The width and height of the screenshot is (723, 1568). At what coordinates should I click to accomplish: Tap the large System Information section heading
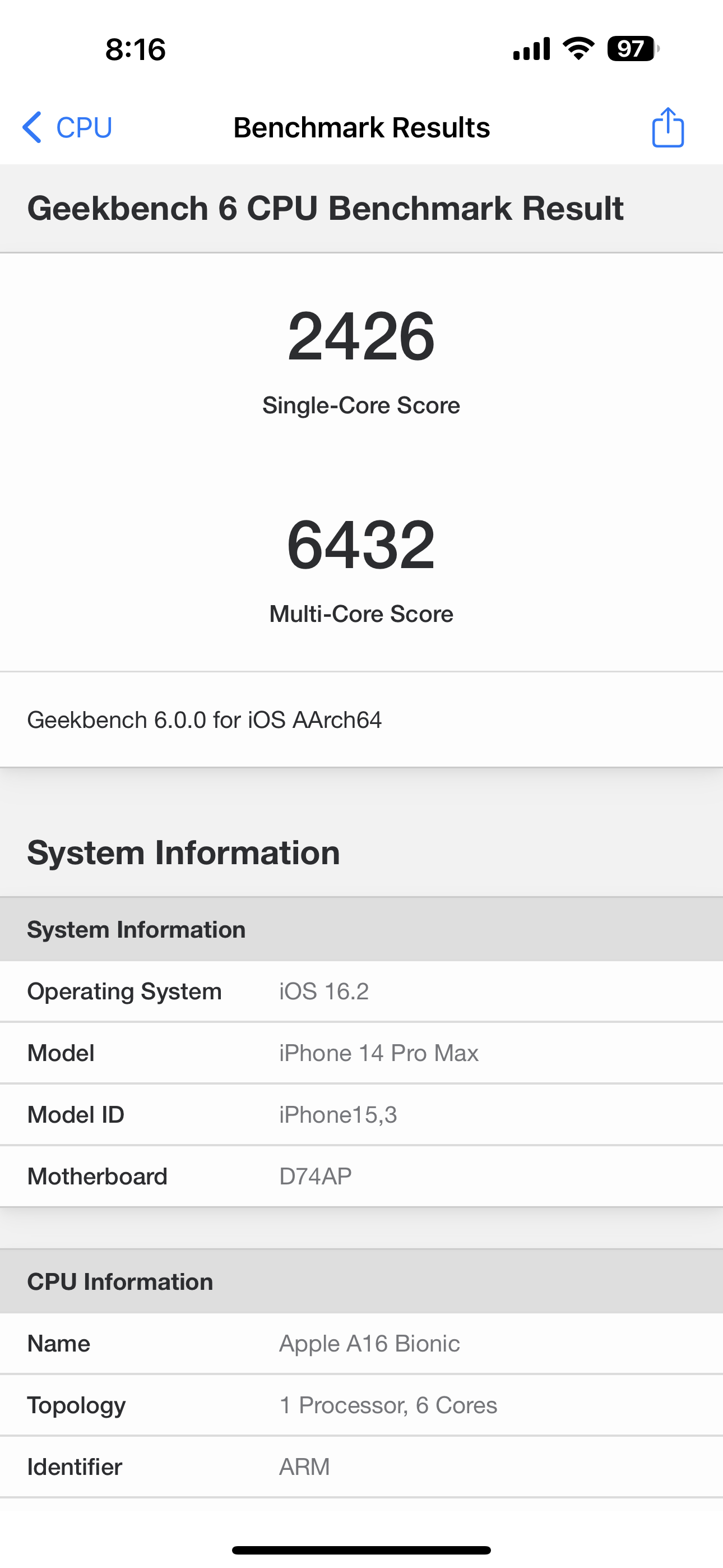coord(184,852)
